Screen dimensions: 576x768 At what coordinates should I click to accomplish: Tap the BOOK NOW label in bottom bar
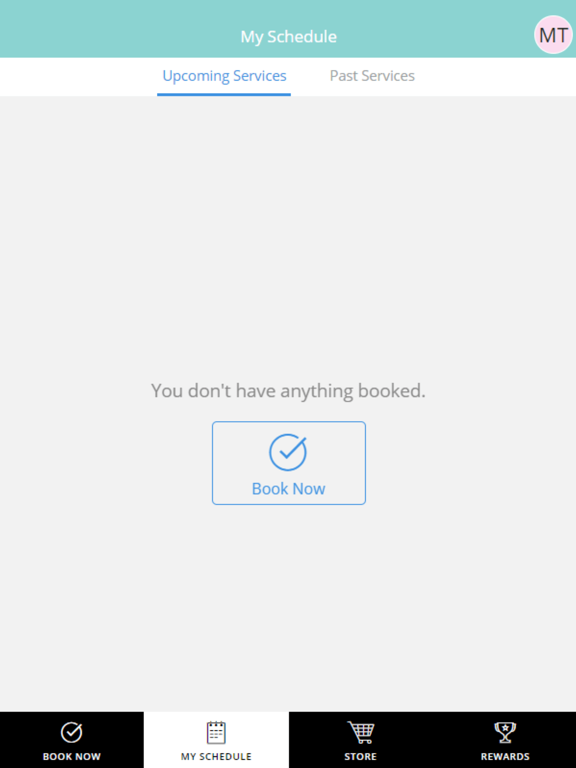pyautogui.click(x=72, y=756)
